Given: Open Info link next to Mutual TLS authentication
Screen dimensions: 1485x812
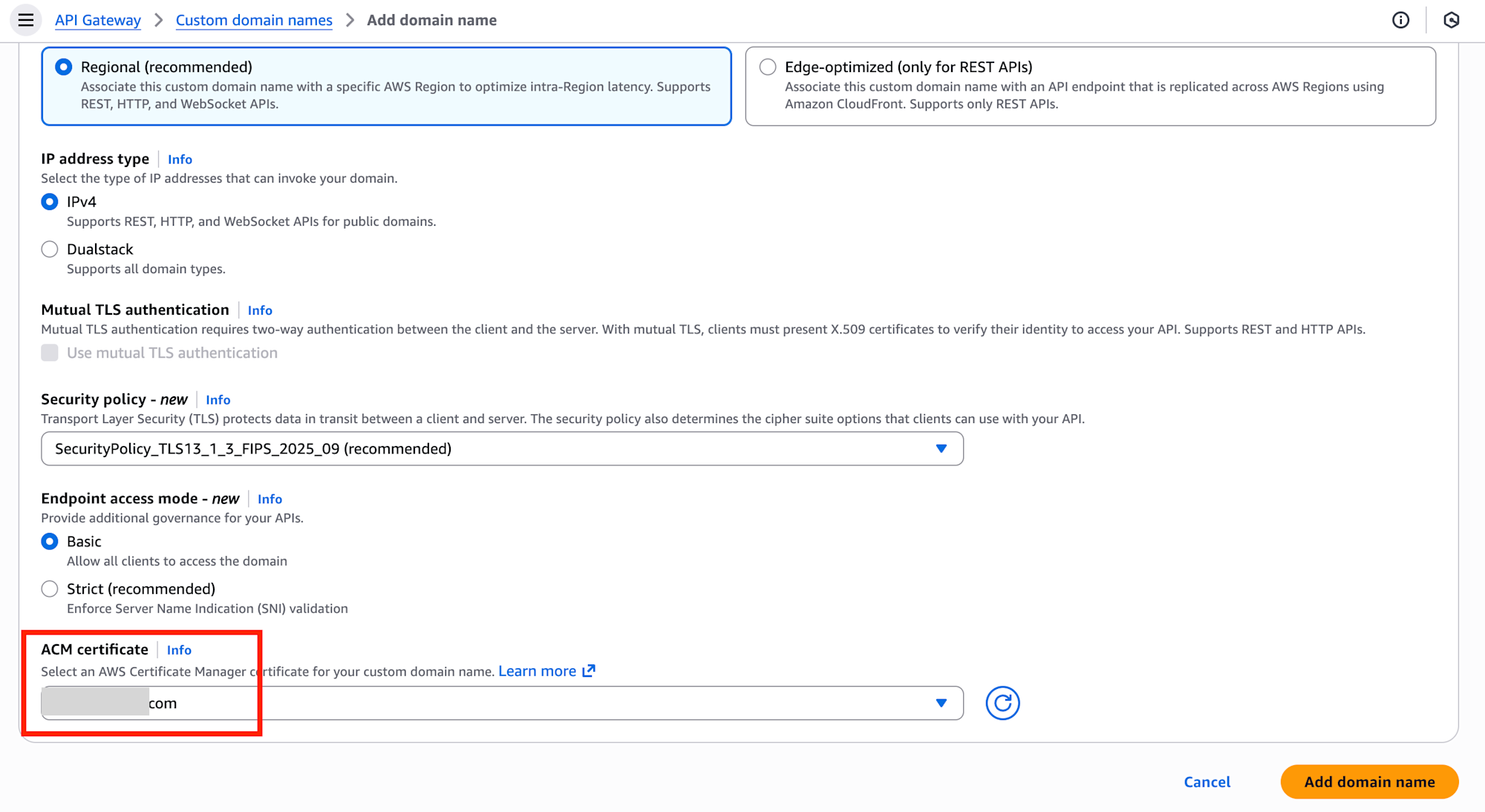Looking at the screenshot, I should (260, 310).
